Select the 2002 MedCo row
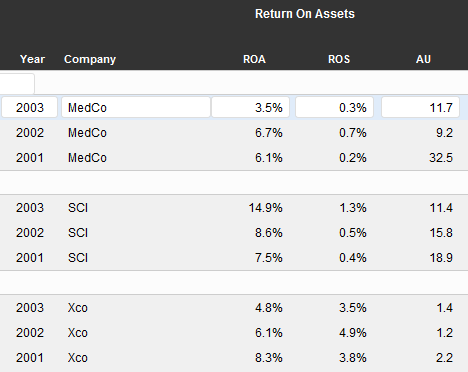The height and width of the screenshot is (372, 468). tap(234, 133)
